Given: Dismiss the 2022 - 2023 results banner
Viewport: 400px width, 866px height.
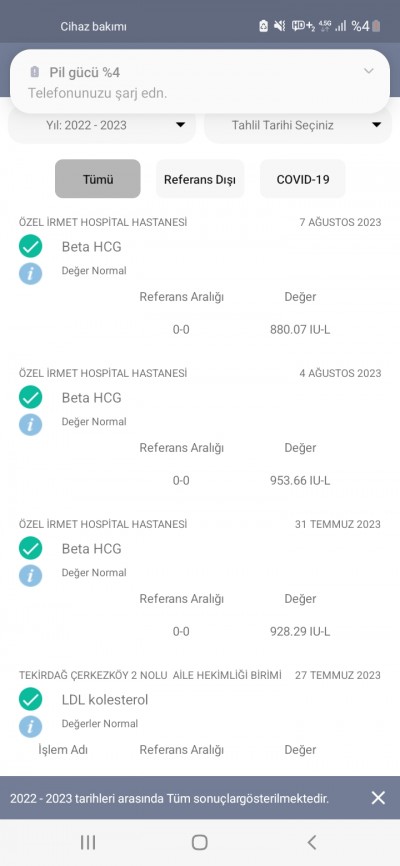Looking at the screenshot, I should point(378,798).
